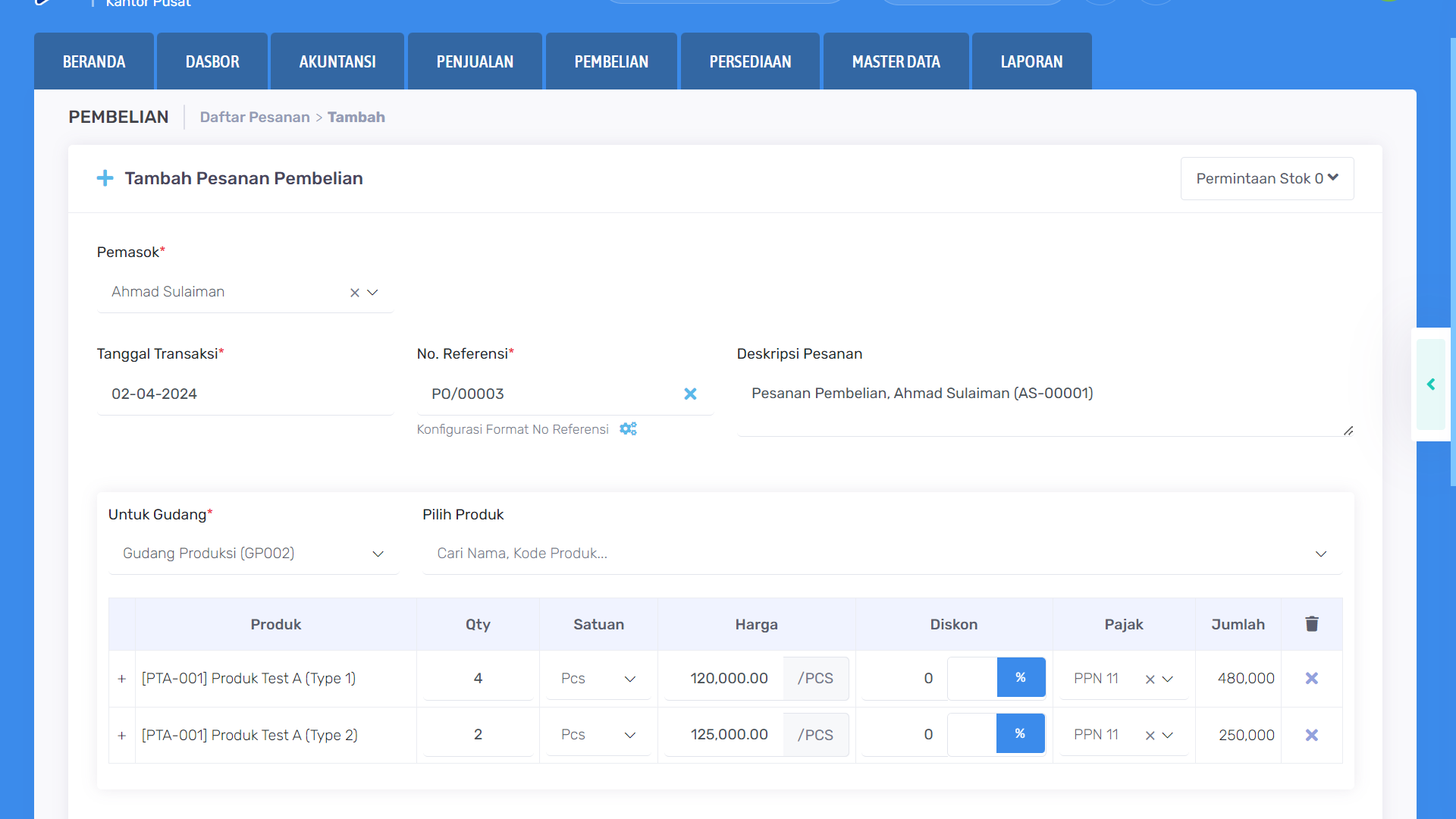Open the DASBOR tab
The image size is (1456, 819).
(212, 61)
